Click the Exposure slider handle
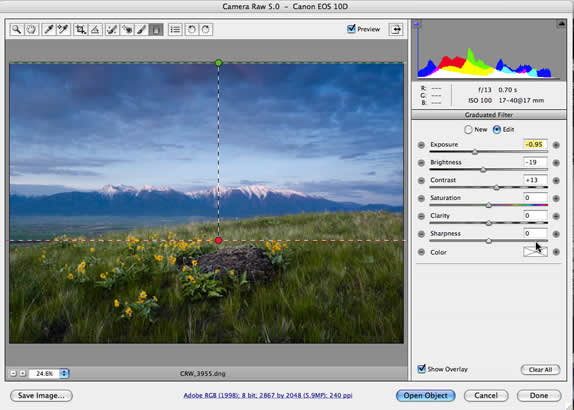The width and height of the screenshot is (574, 410). [475, 152]
